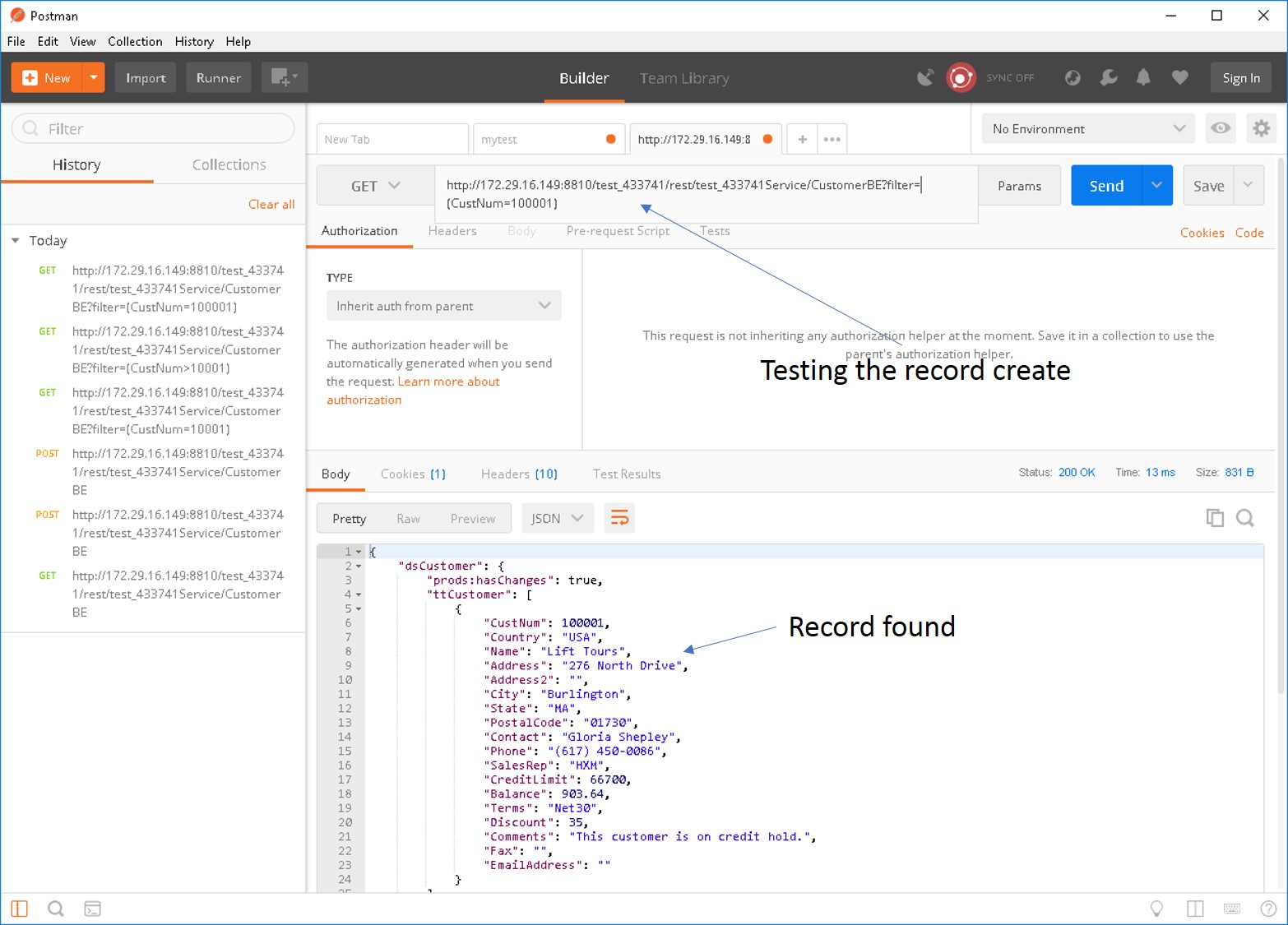Collapse the Today history group
Viewport: 1288px width, 925px height.
[16, 240]
